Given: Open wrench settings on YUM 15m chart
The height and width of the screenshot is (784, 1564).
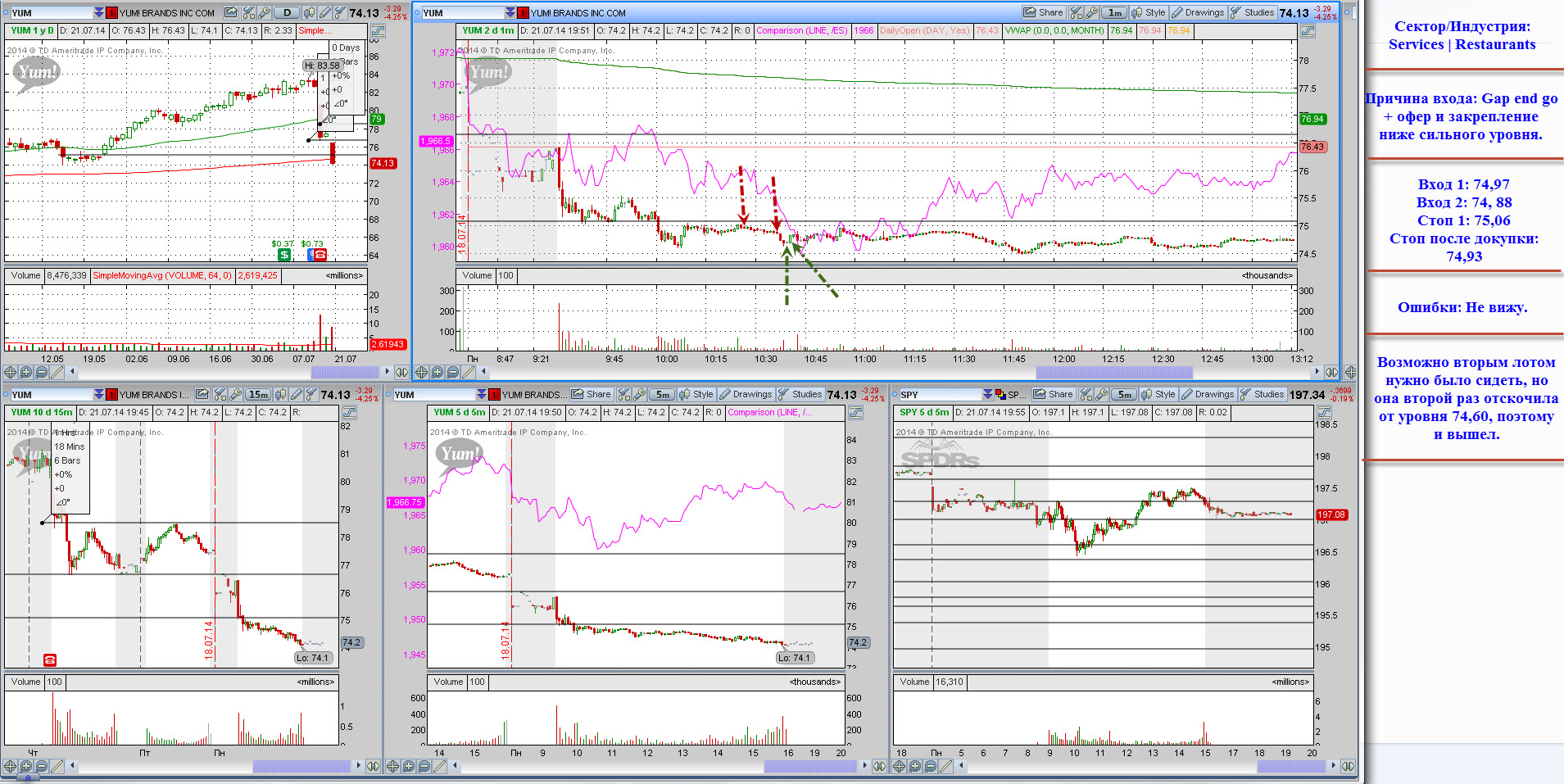Looking at the screenshot, I should [236, 395].
